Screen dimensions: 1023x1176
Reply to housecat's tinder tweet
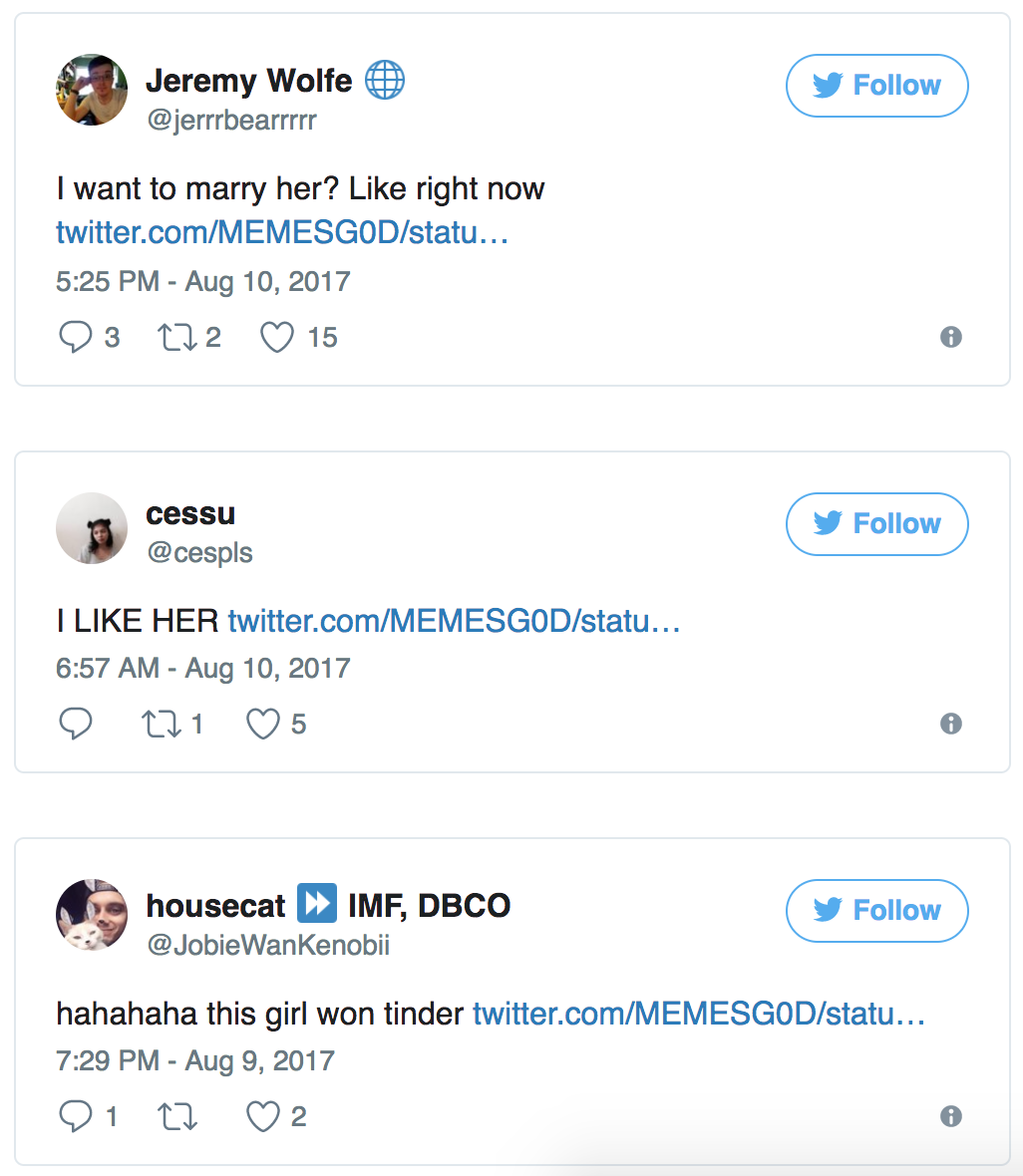(x=76, y=1117)
